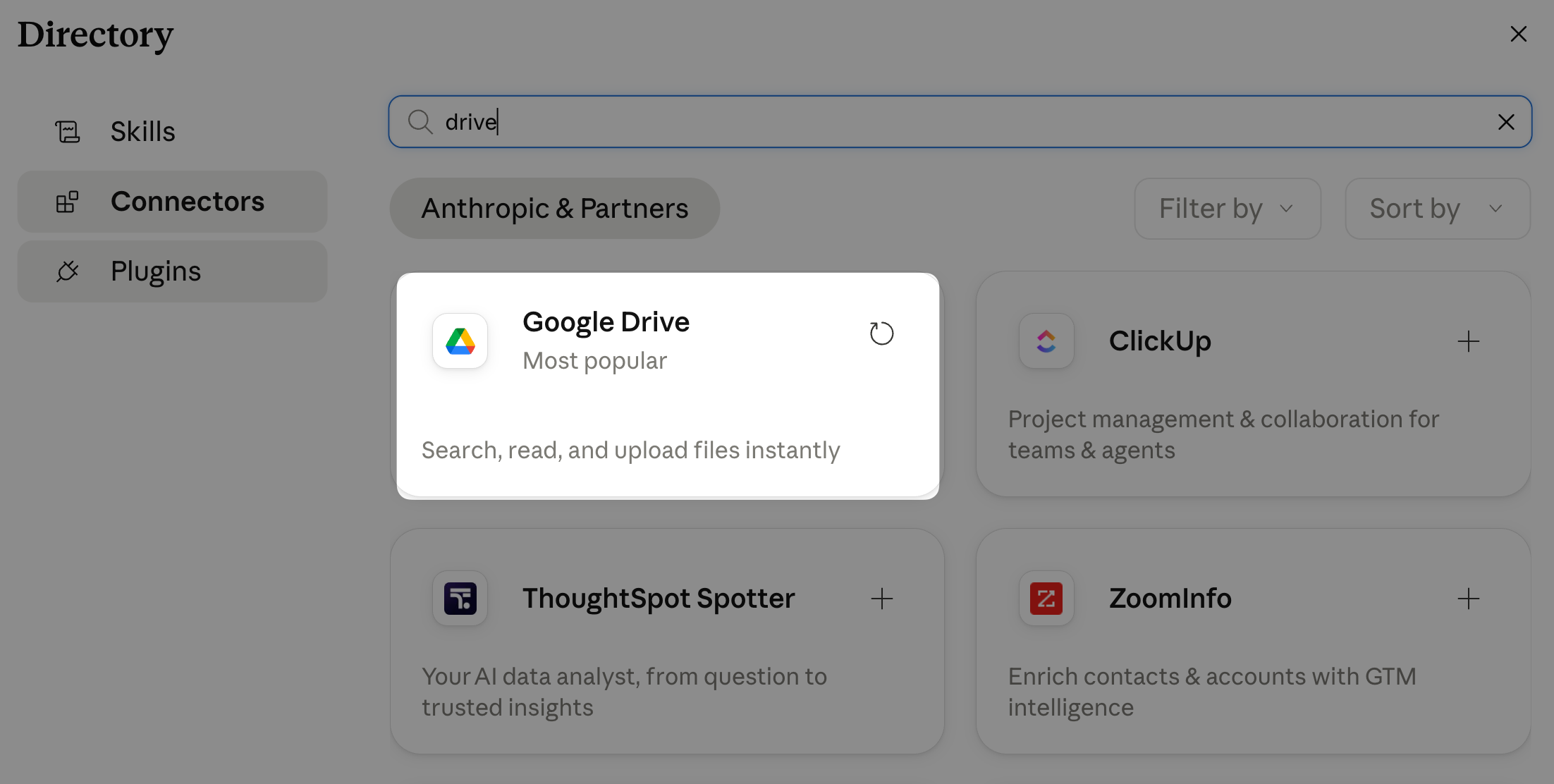1554x784 pixels.
Task: Click the ThoughtSpot Spotter logo icon
Action: click(x=460, y=599)
